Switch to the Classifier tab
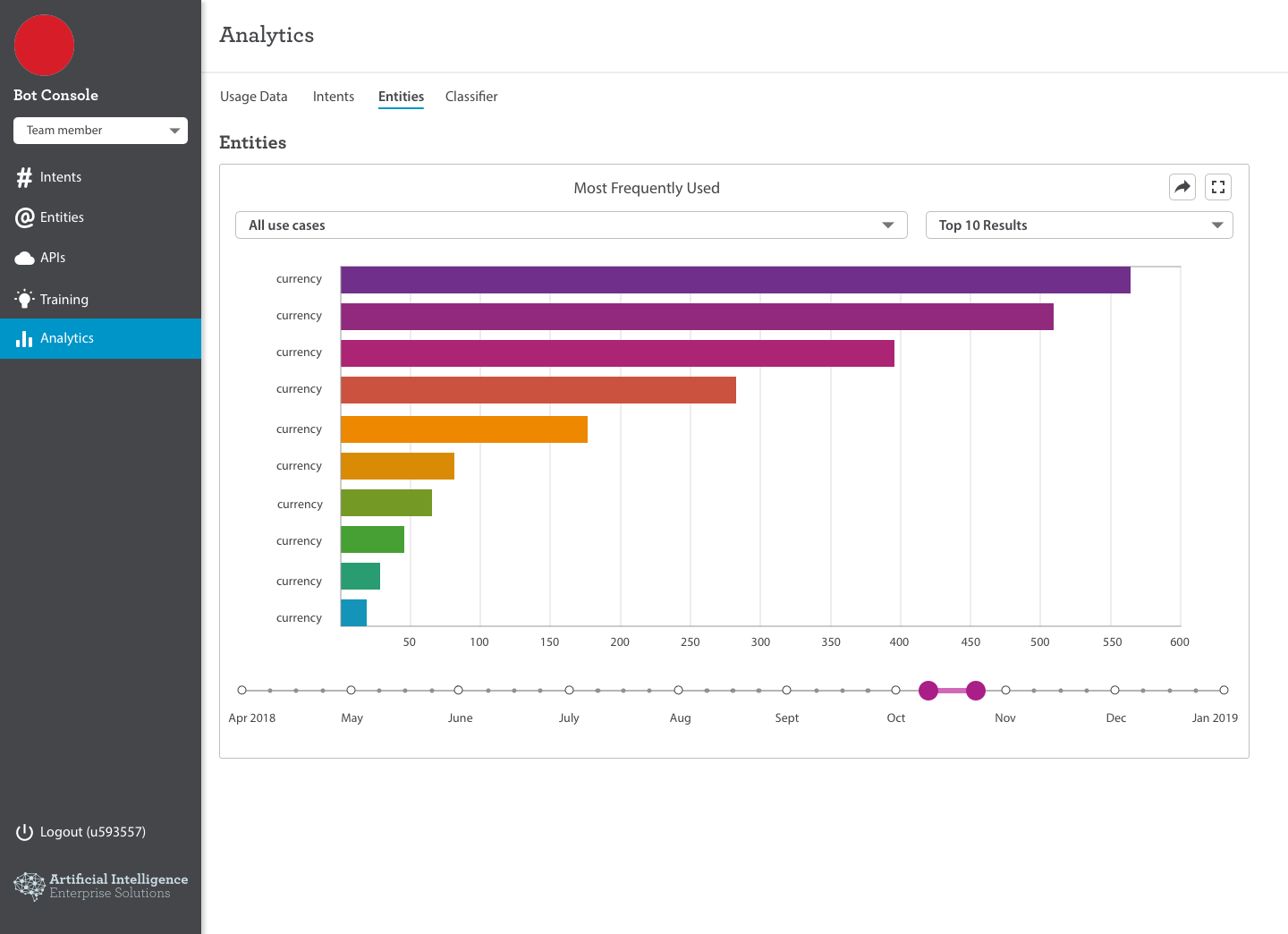1288x934 pixels. 471,97
